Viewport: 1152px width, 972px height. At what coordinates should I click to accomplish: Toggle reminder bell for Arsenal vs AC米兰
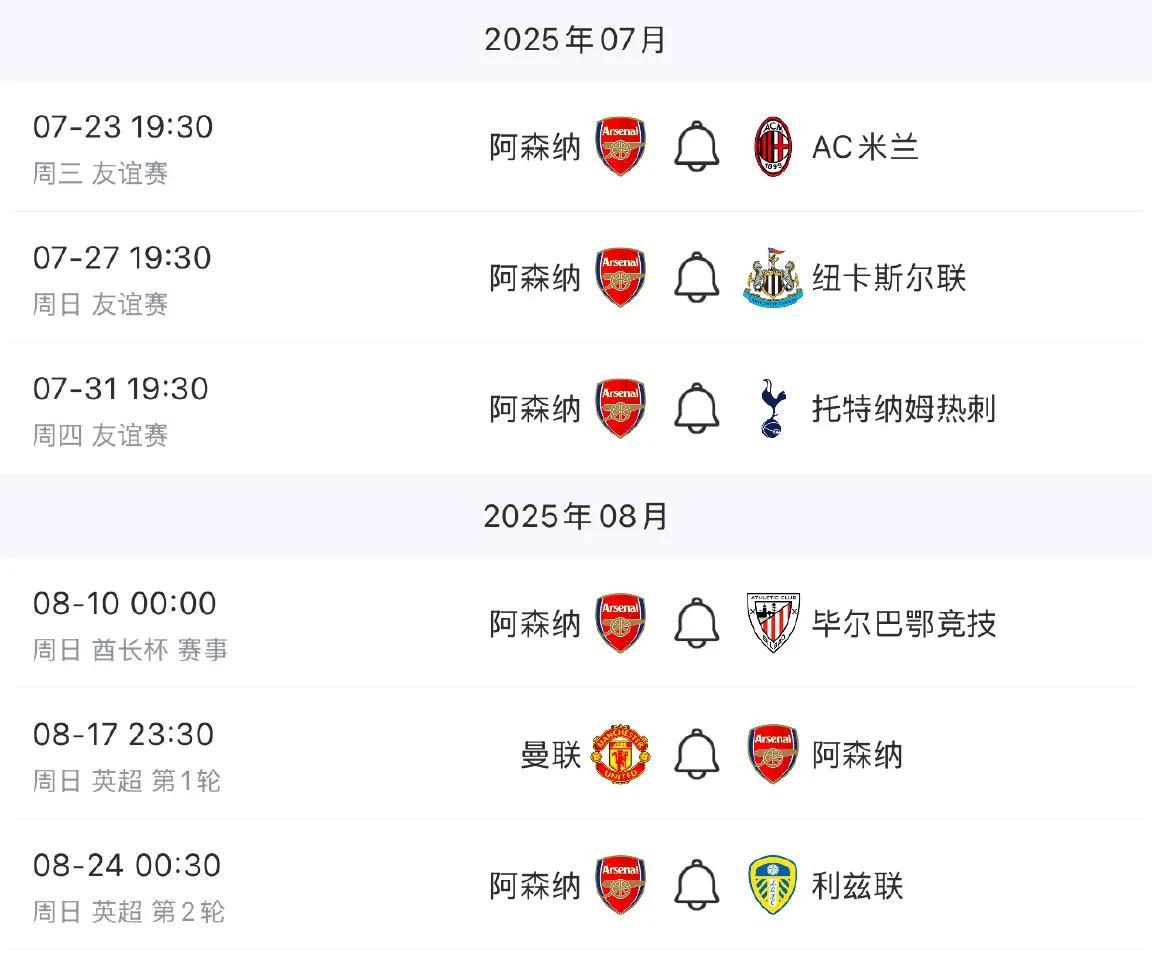(x=697, y=147)
